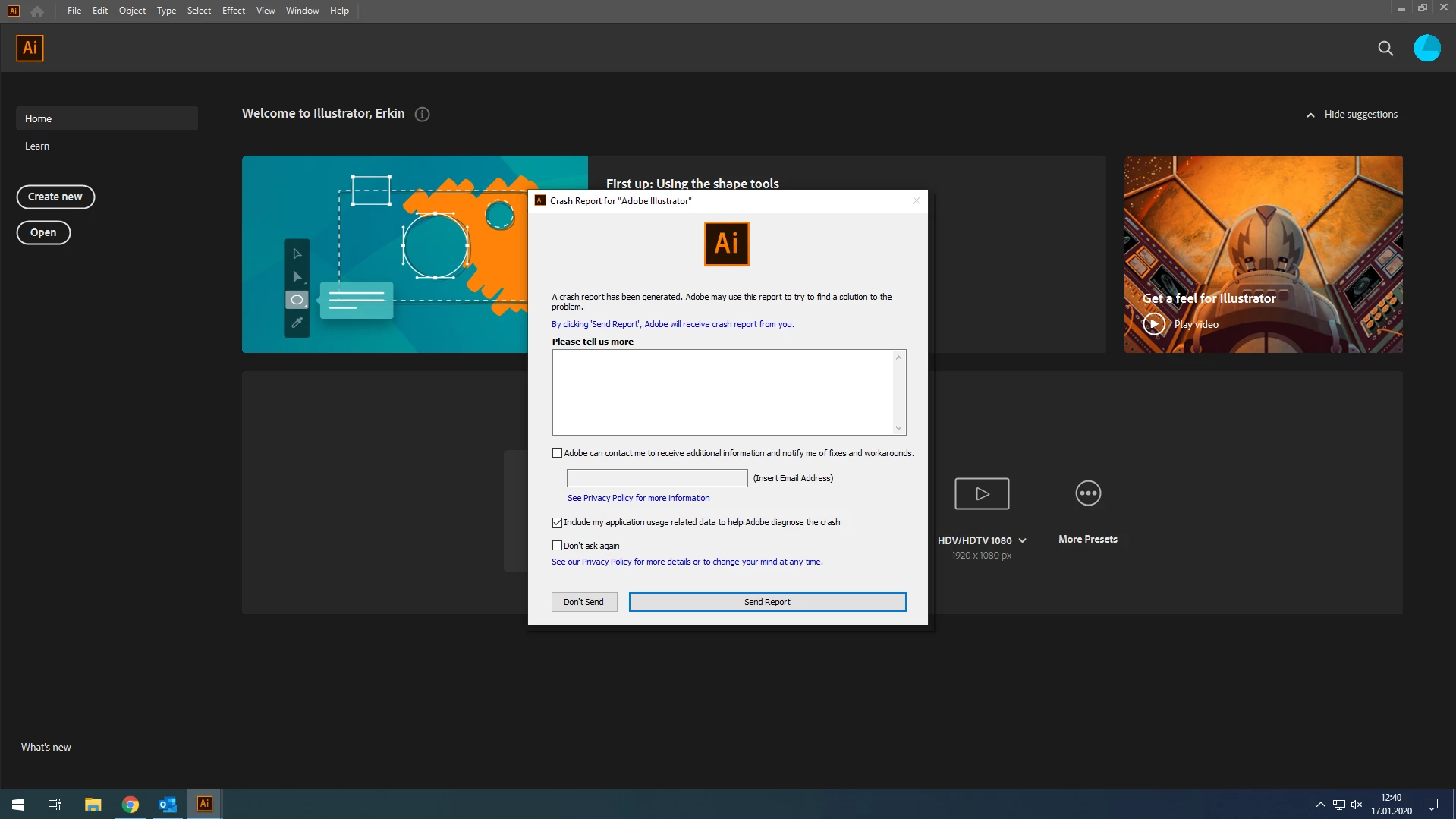Launch File Explorer from taskbar

coord(93,805)
